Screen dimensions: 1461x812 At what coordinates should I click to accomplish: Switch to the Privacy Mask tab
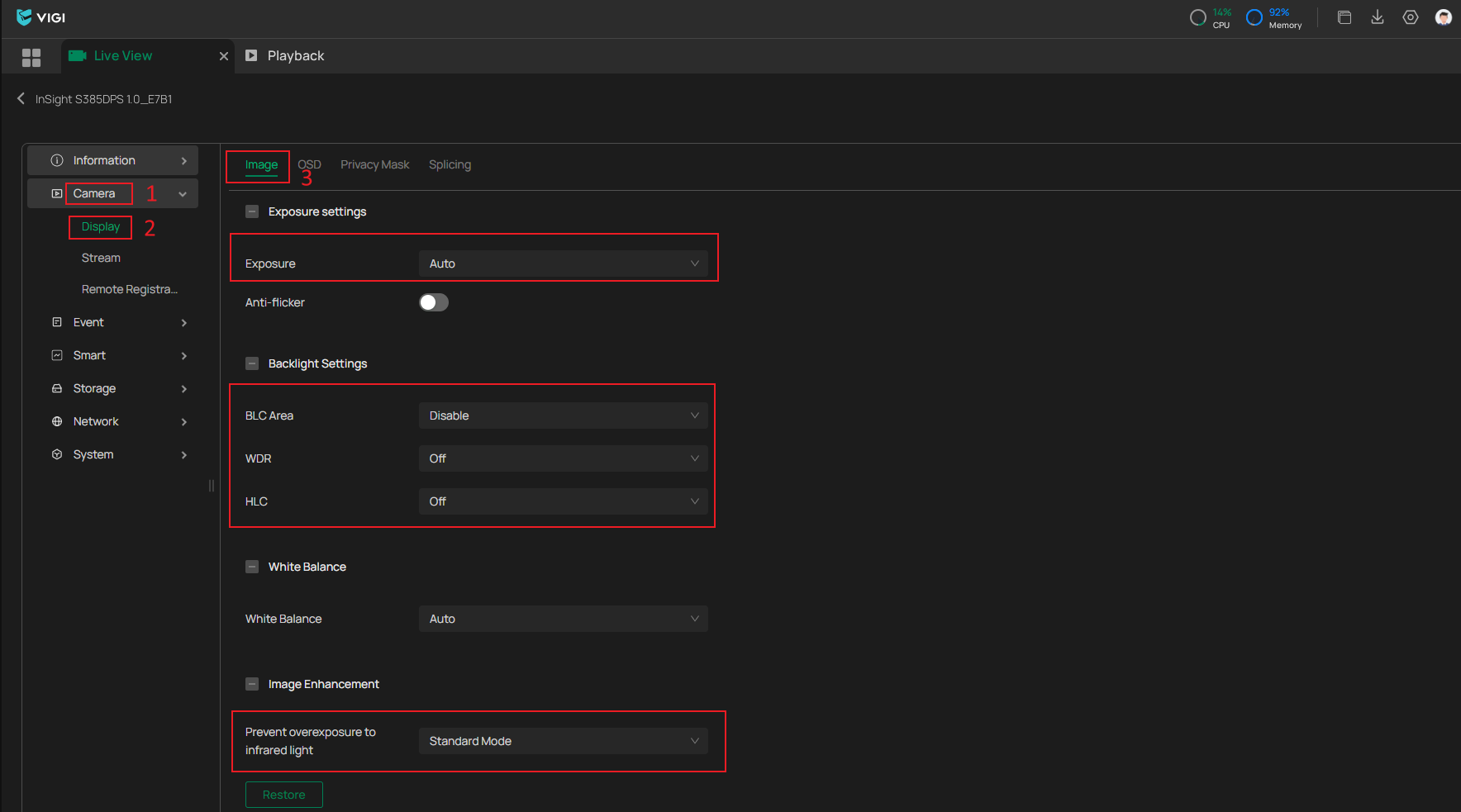[375, 164]
